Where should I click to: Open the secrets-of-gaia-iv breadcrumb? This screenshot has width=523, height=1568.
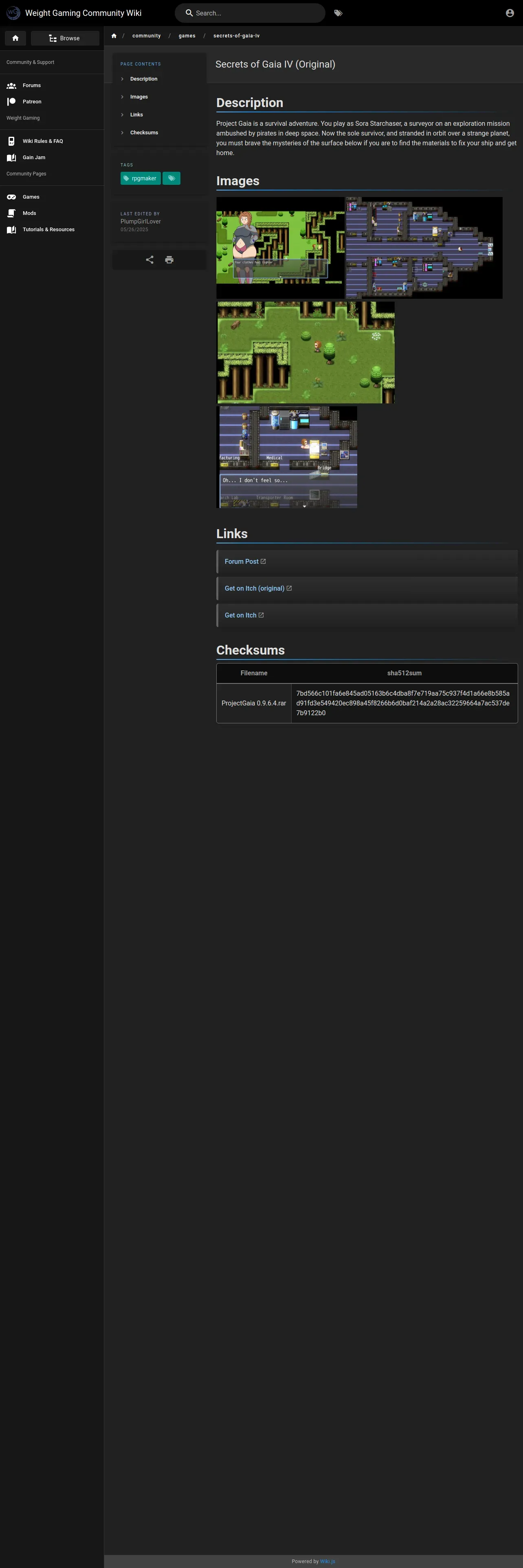tap(236, 36)
